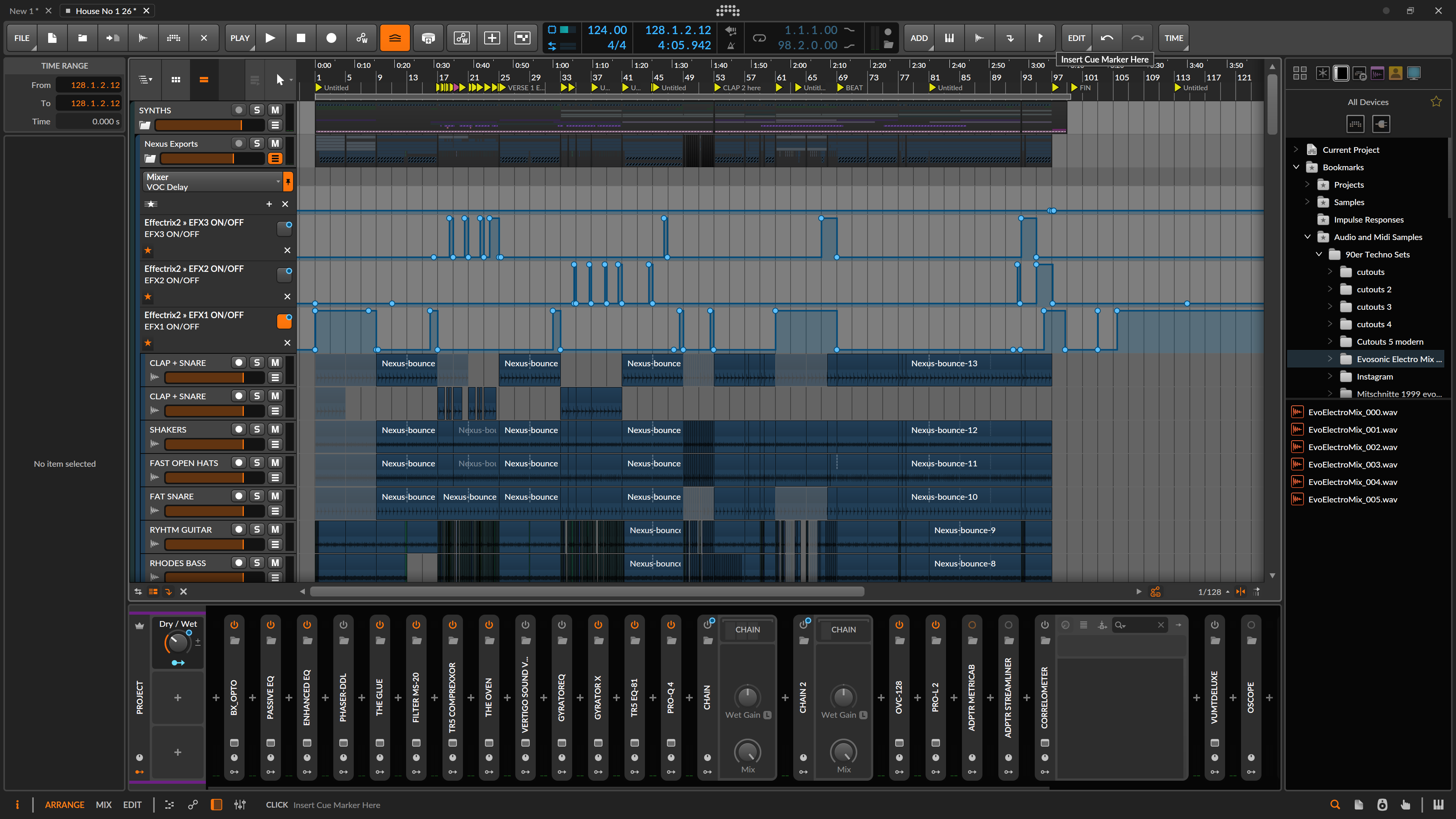Select the pointer tool in arranger

(280, 80)
